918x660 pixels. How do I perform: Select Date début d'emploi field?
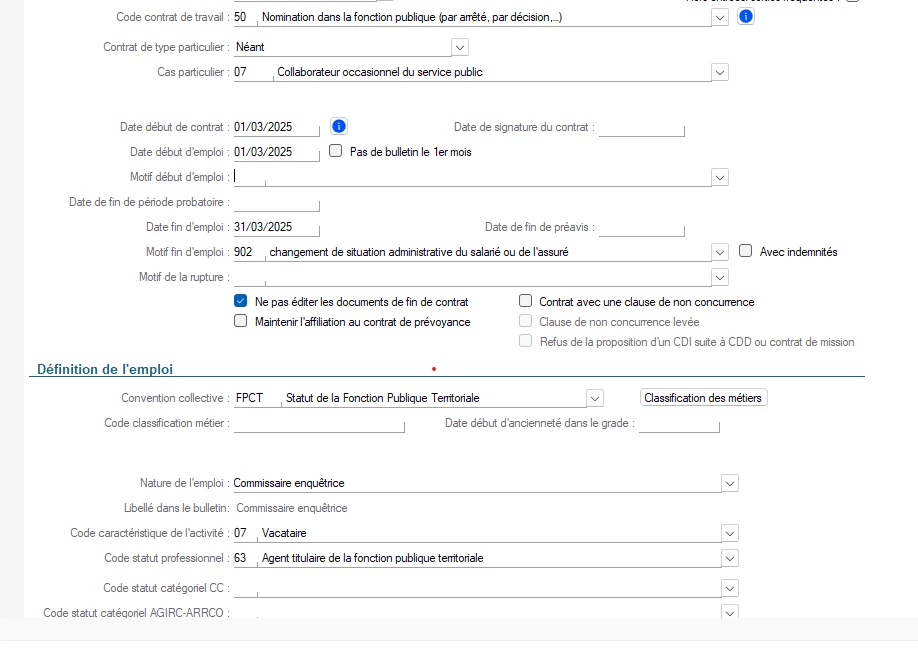click(x=276, y=152)
